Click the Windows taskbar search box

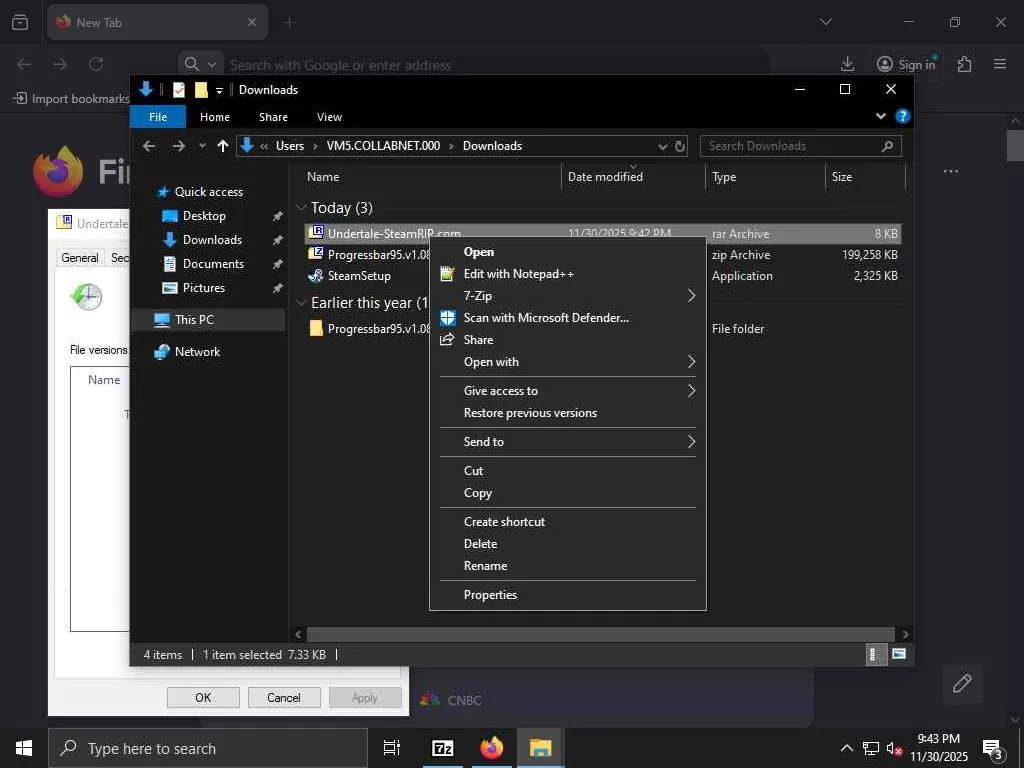tap(208, 748)
